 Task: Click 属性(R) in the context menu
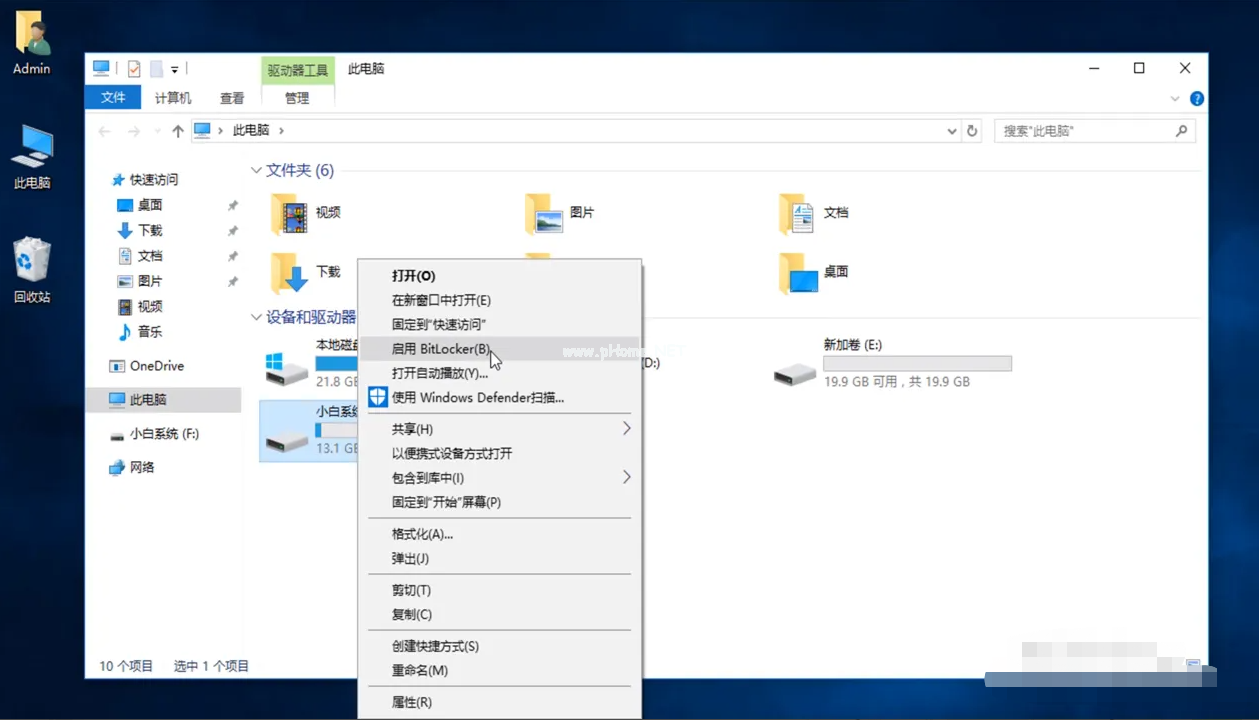pyautogui.click(x=412, y=702)
